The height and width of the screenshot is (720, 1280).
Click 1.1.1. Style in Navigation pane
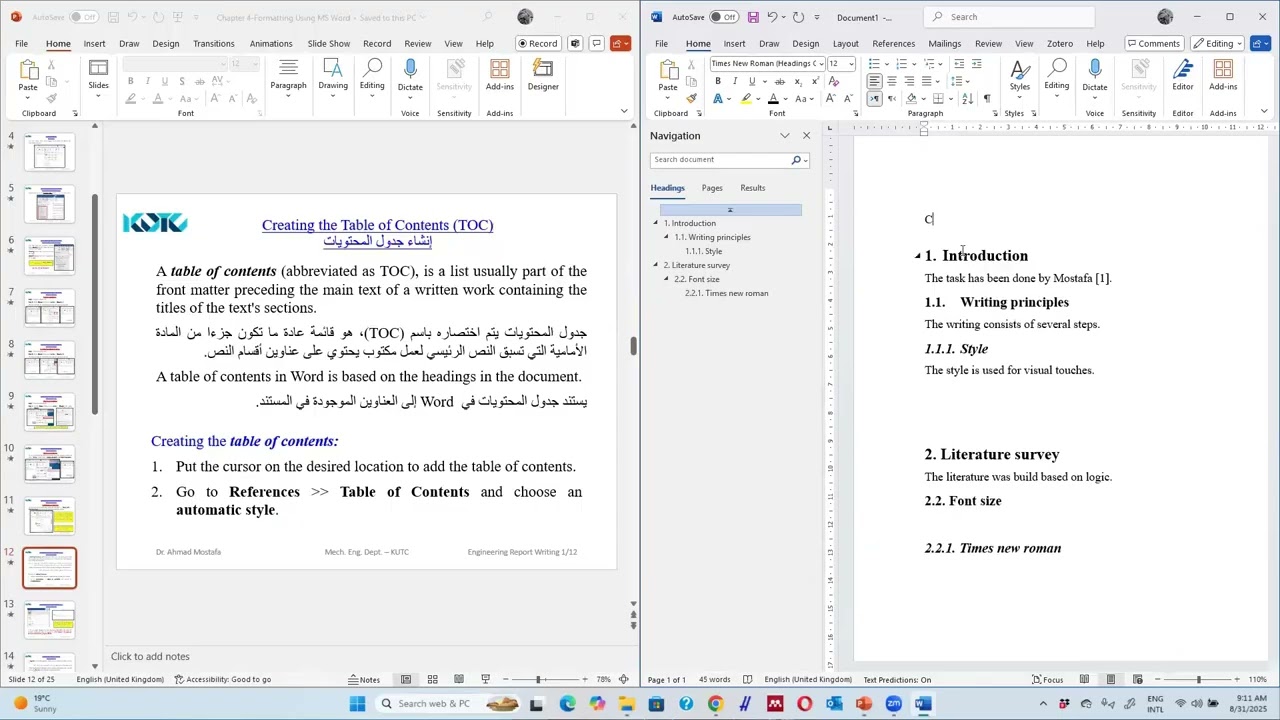(703, 251)
